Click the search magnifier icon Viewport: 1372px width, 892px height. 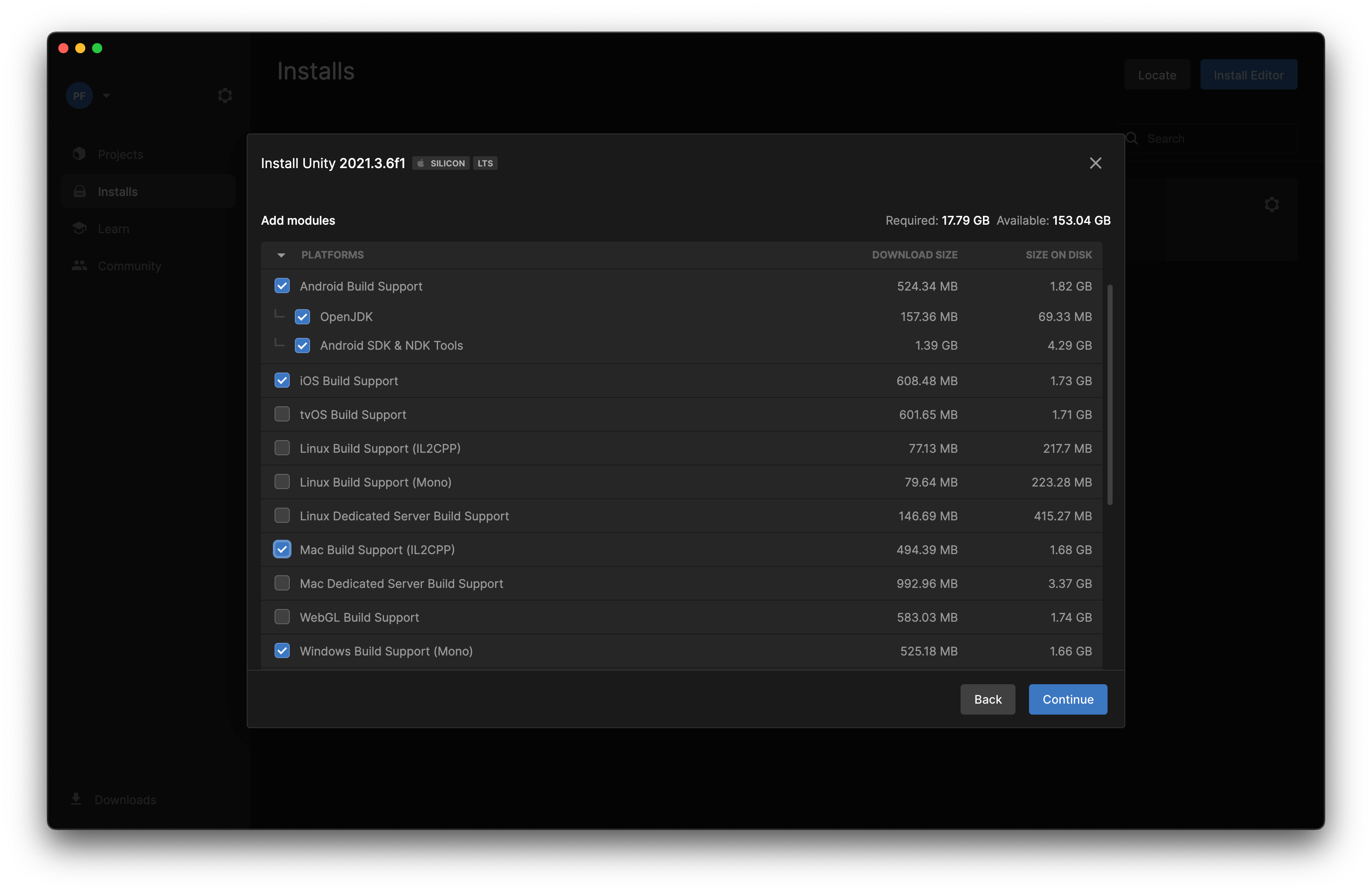coord(1132,138)
